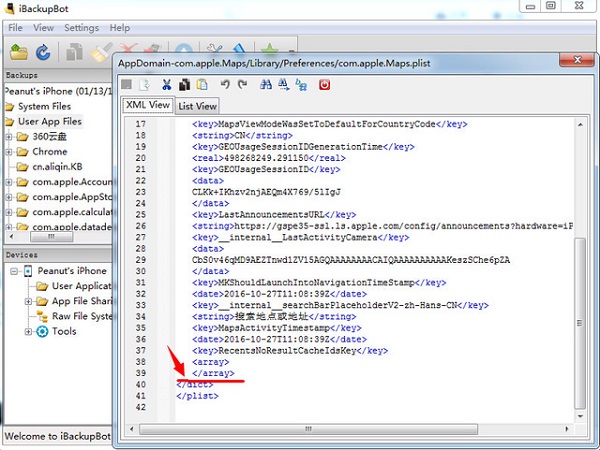Click the Raw File System icon
600x450 pixels.
42,316
